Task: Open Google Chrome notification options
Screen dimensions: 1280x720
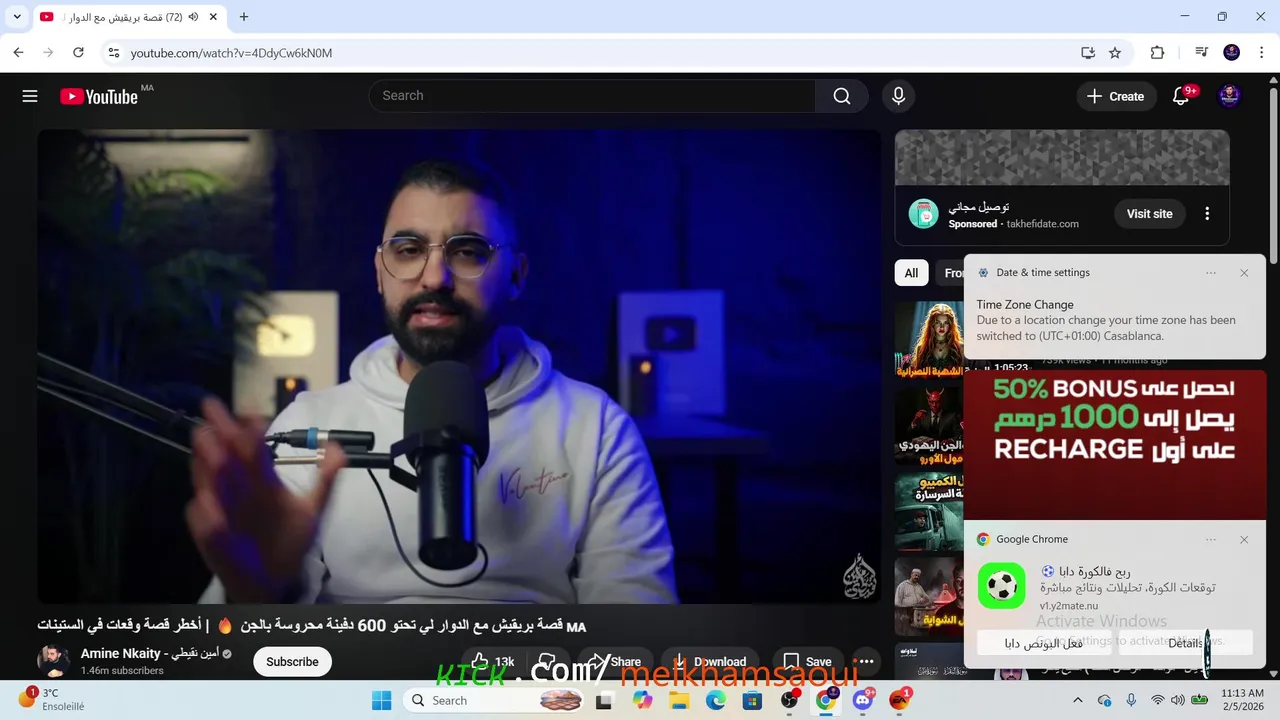Action: tap(1211, 539)
